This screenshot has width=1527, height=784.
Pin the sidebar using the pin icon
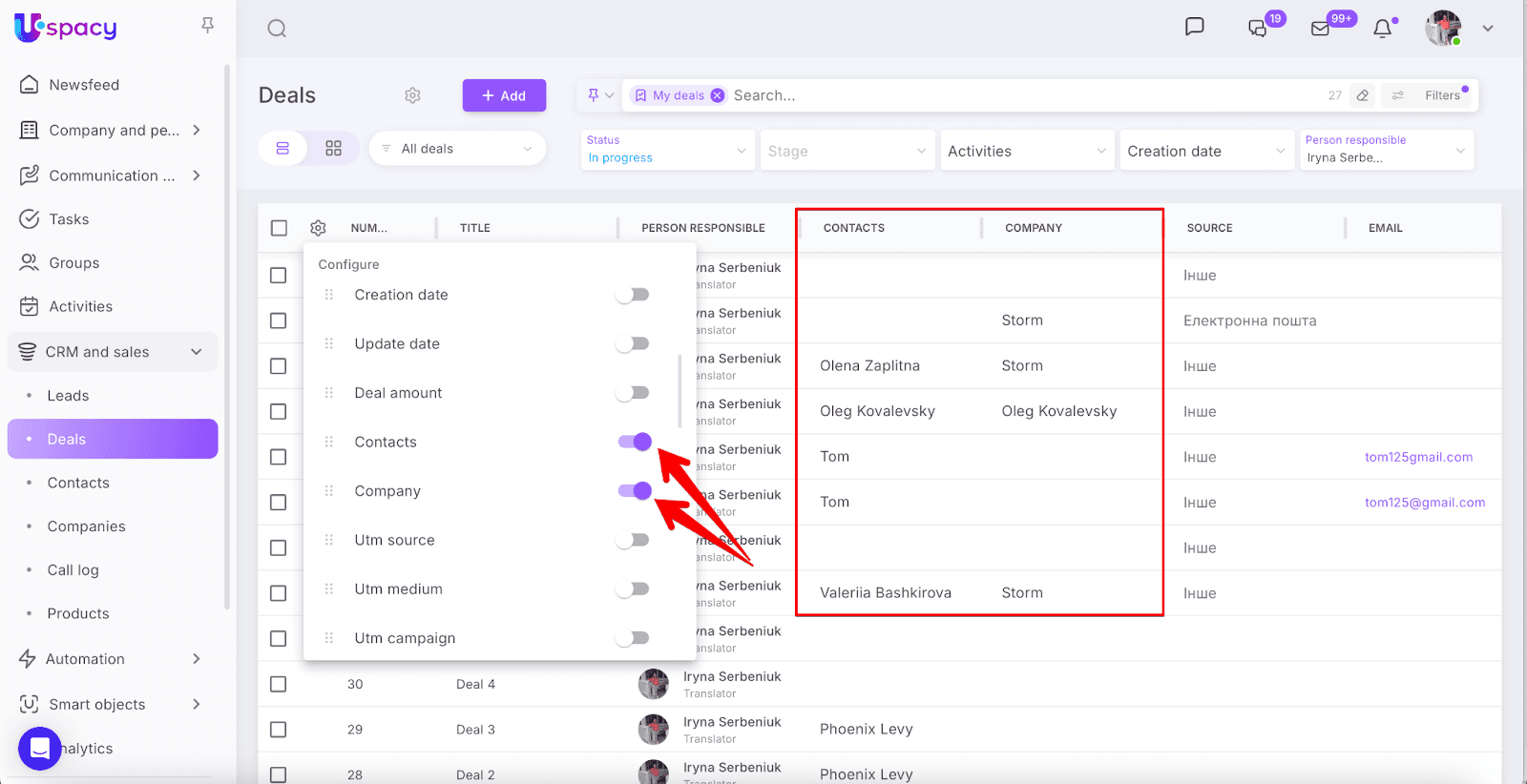(x=207, y=26)
